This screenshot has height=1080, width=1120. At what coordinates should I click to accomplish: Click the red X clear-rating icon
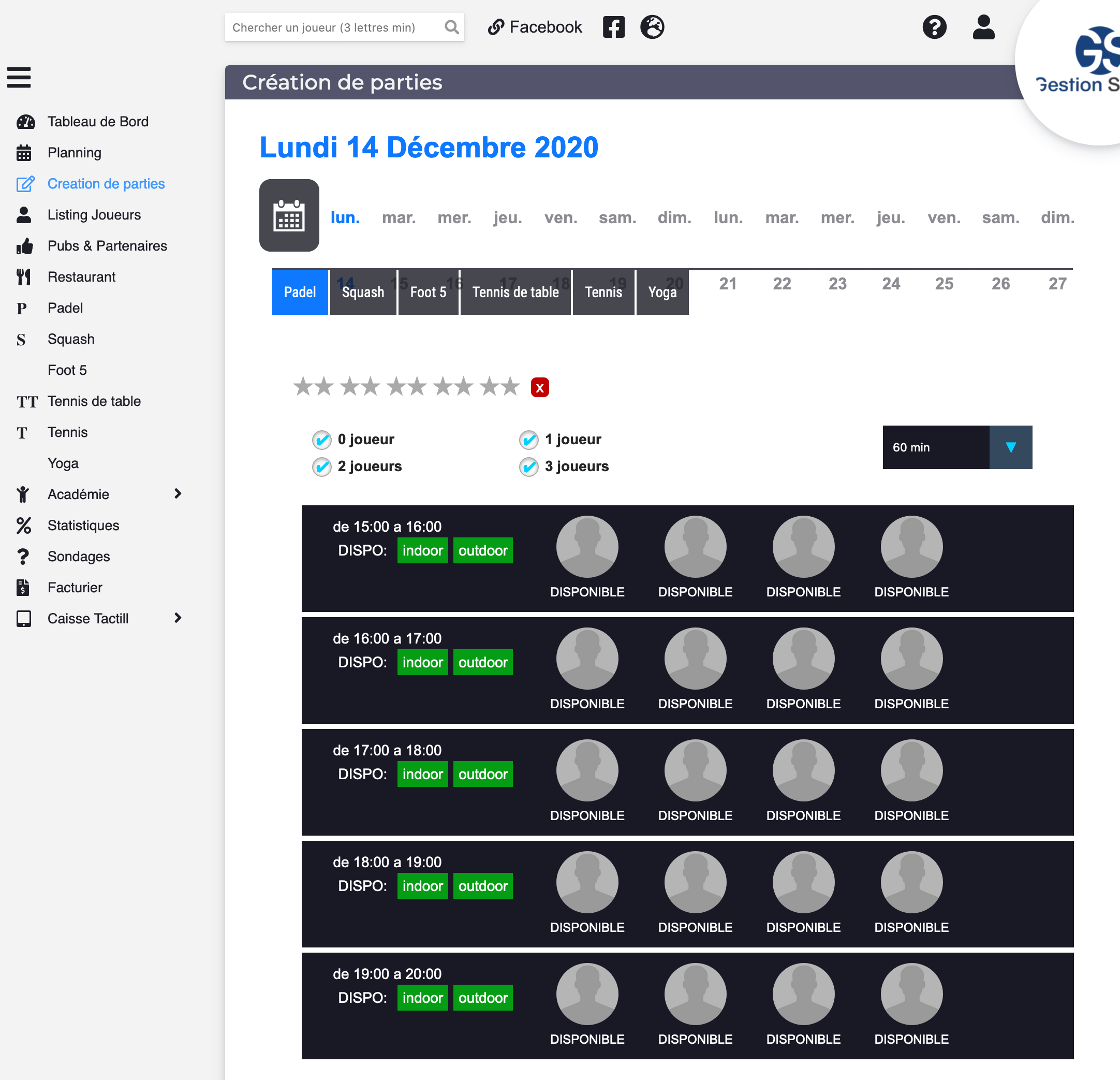click(x=539, y=388)
